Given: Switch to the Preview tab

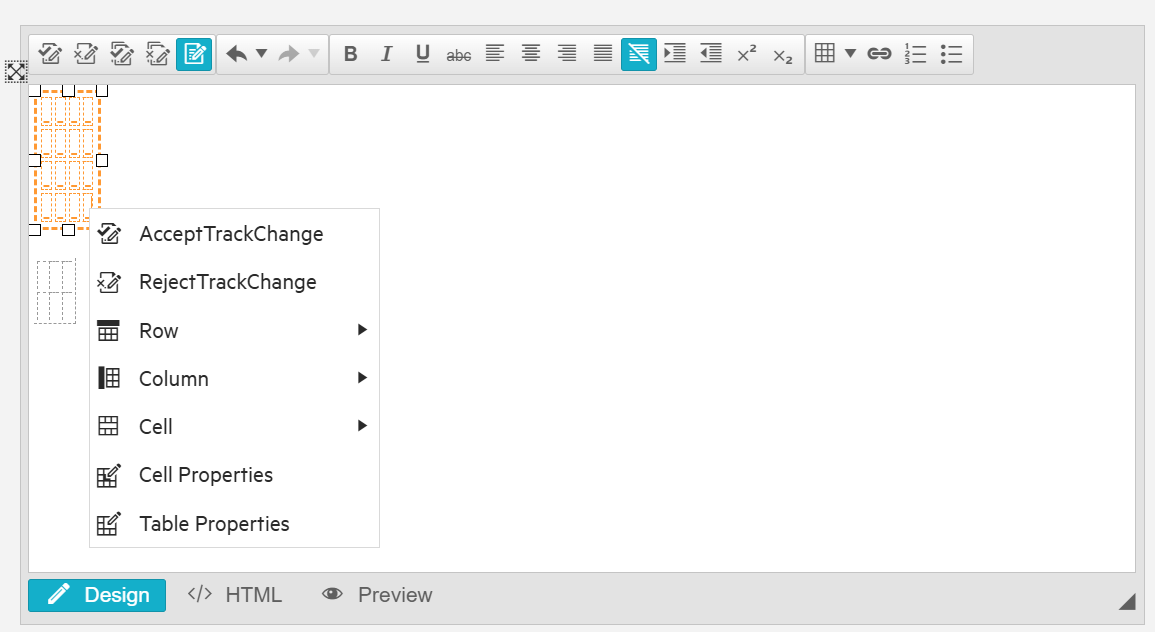Looking at the screenshot, I should [377, 595].
